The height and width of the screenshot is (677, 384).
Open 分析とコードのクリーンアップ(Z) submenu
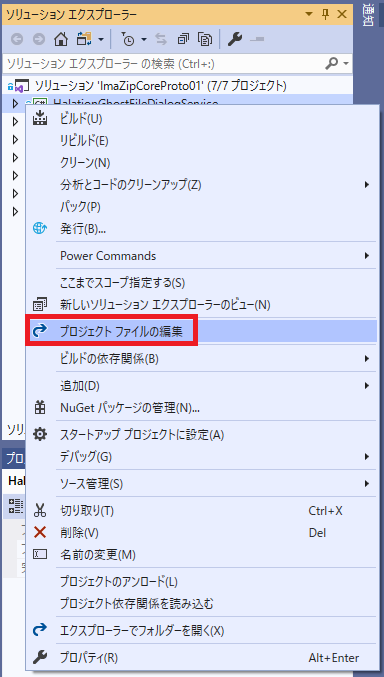pyautogui.click(x=201, y=185)
